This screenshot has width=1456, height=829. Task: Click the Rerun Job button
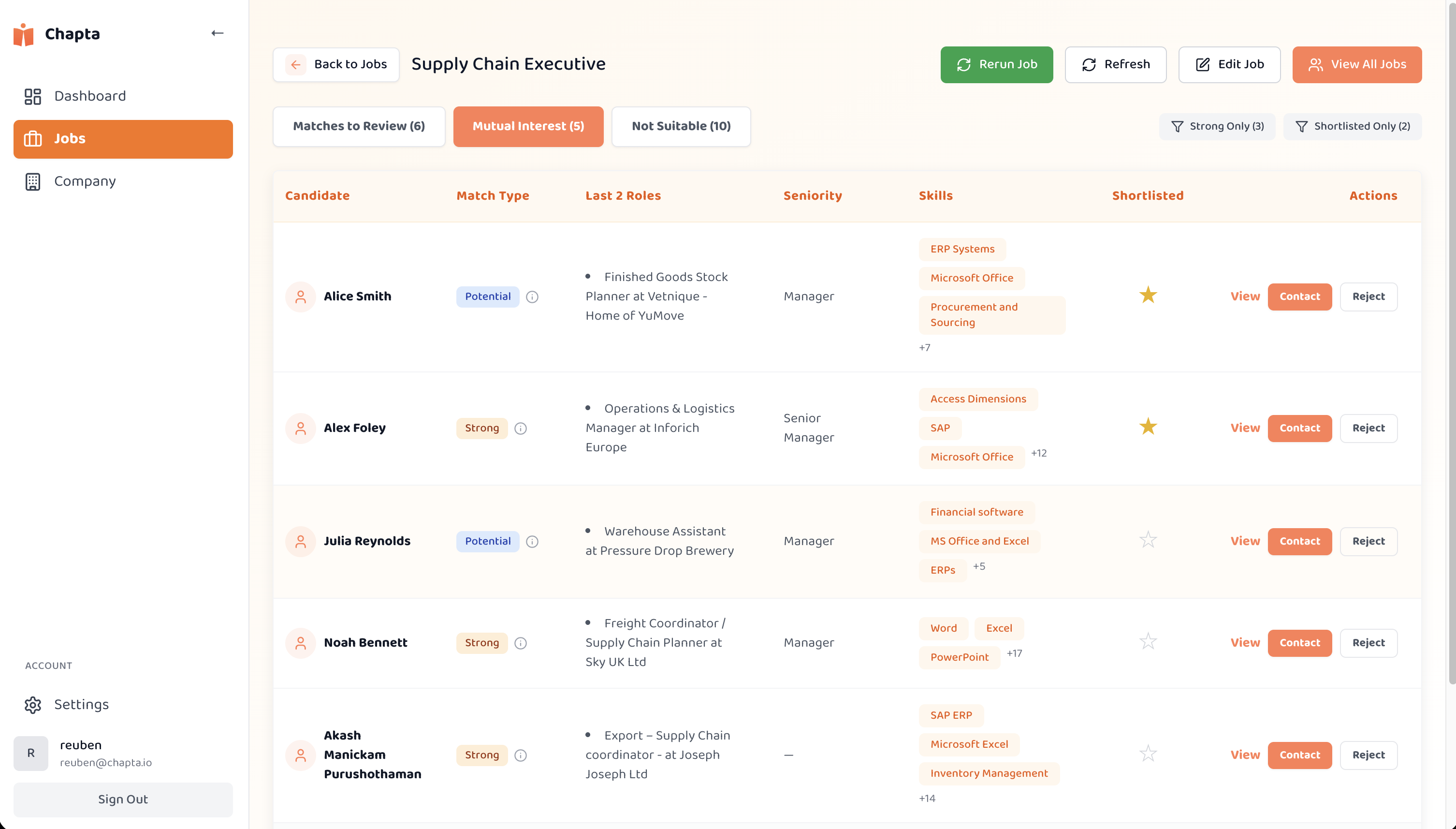(996, 64)
